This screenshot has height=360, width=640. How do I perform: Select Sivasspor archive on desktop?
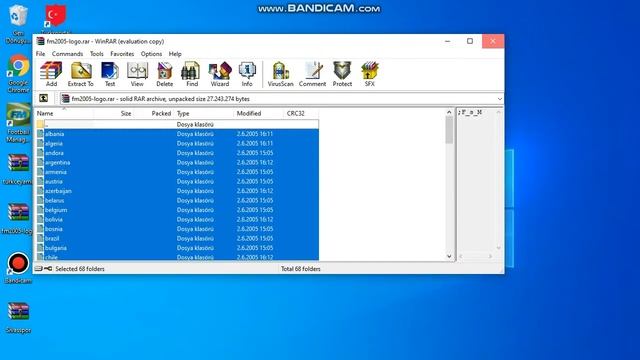(18, 318)
